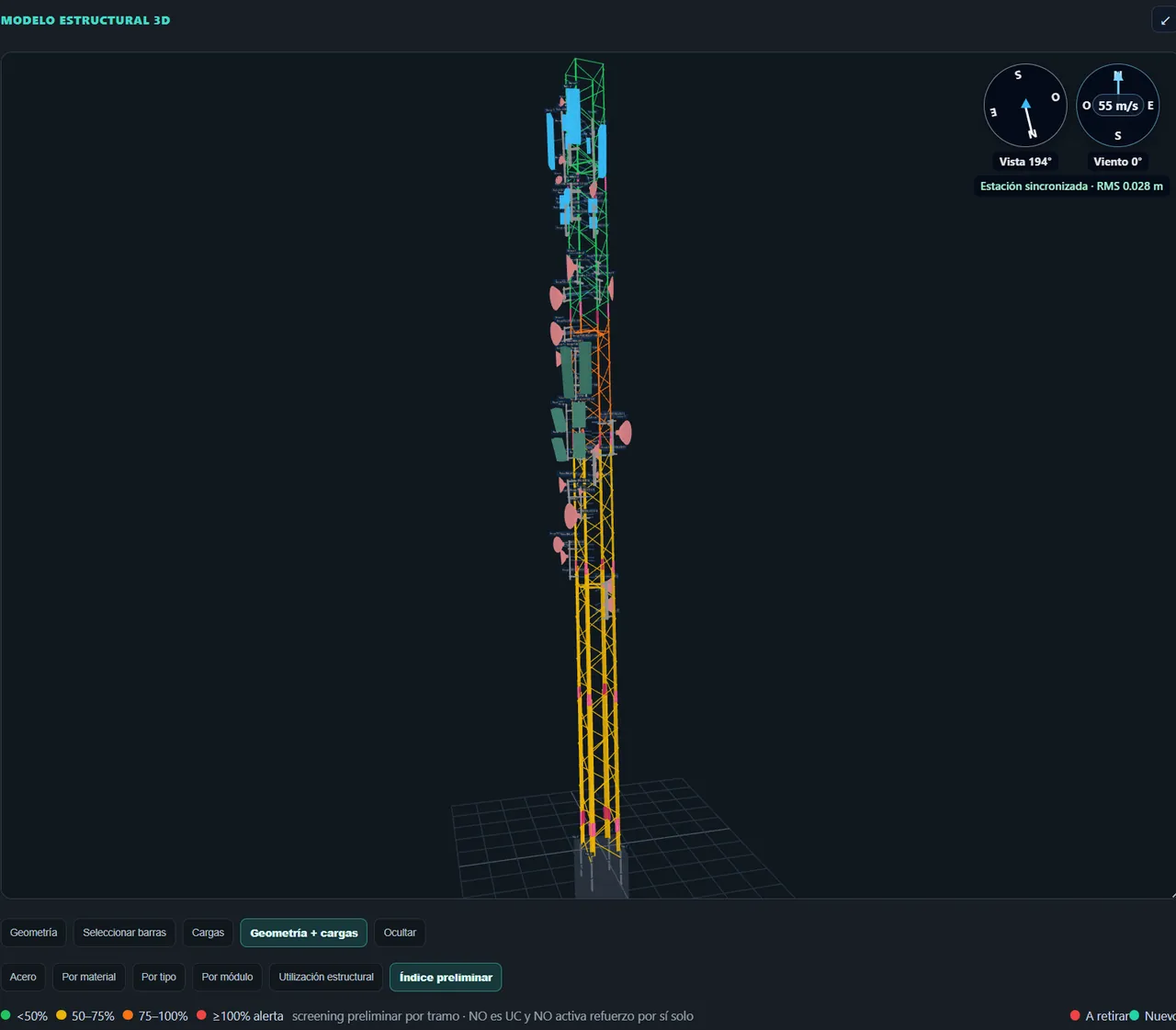1176x1030 pixels.
Task: Enable Por tipo coloring
Action: click(159, 977)
